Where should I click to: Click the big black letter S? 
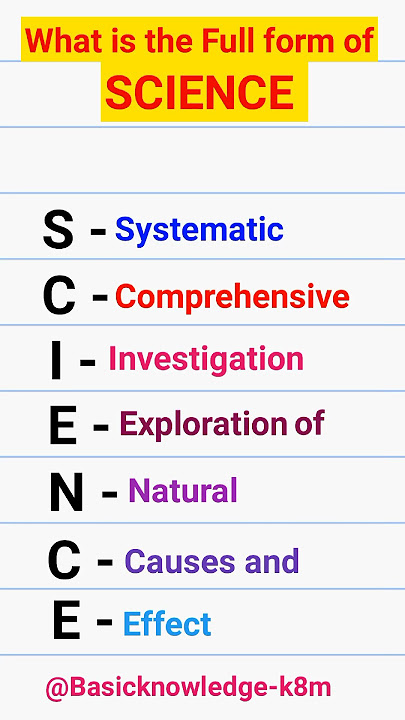(58, 229)
